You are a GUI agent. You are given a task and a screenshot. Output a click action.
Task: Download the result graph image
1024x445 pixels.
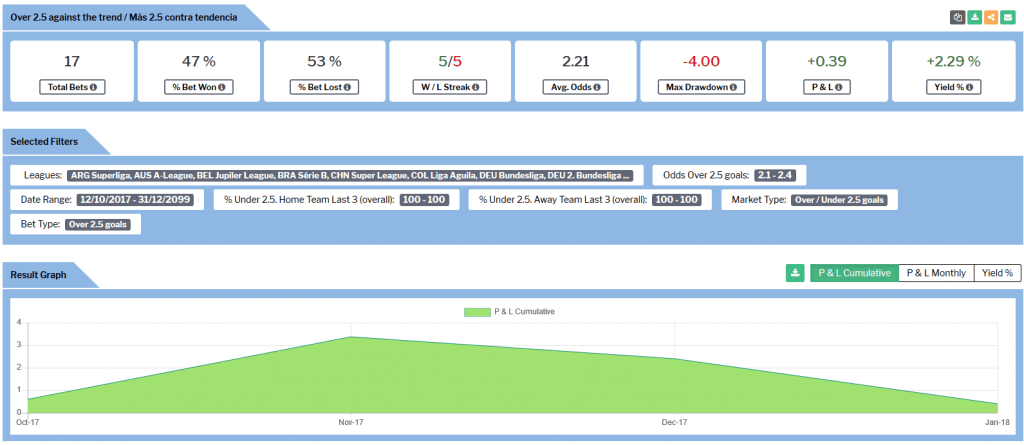pos(795,272)
